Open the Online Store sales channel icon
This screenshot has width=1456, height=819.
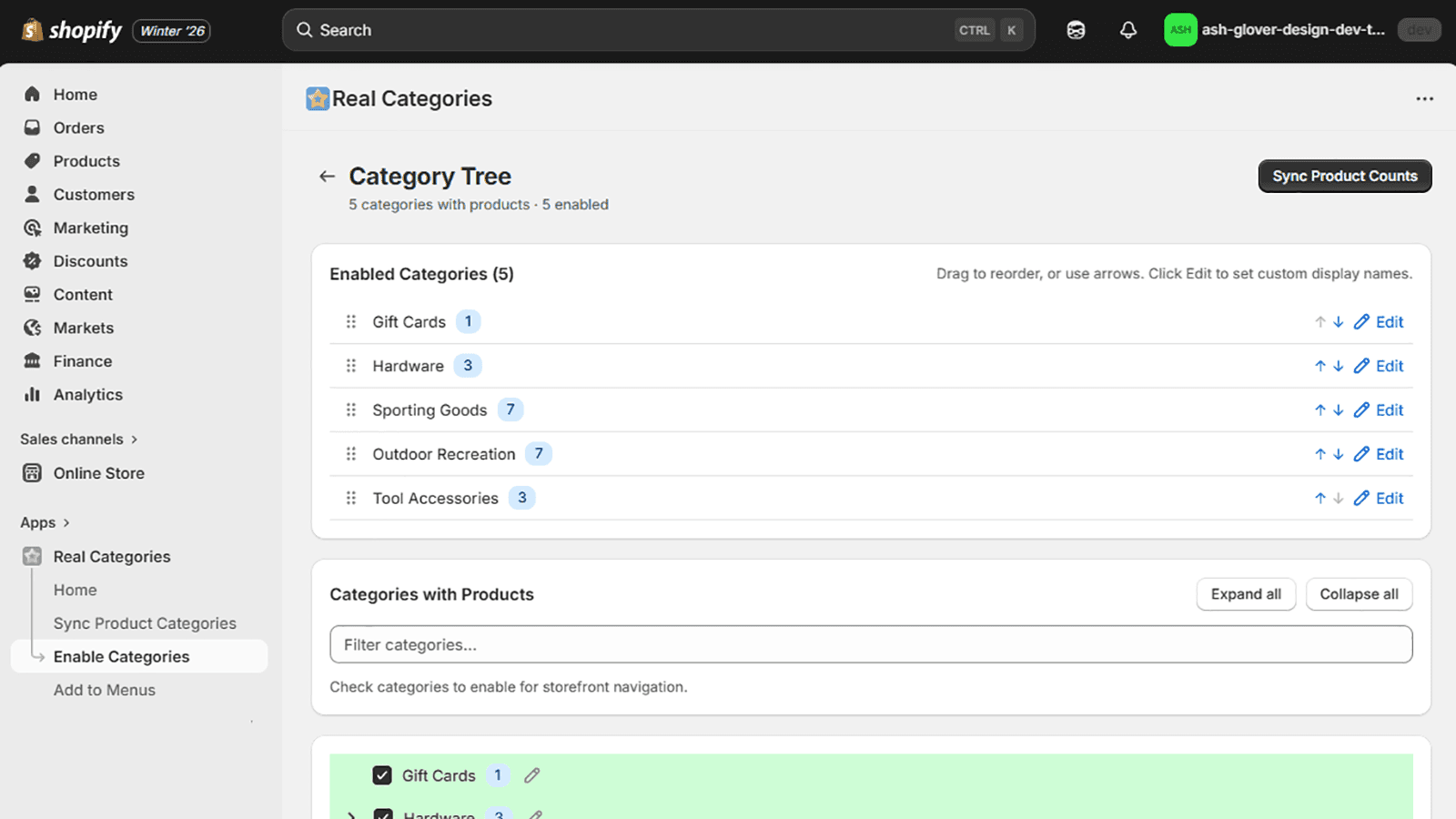click(31, 472)
